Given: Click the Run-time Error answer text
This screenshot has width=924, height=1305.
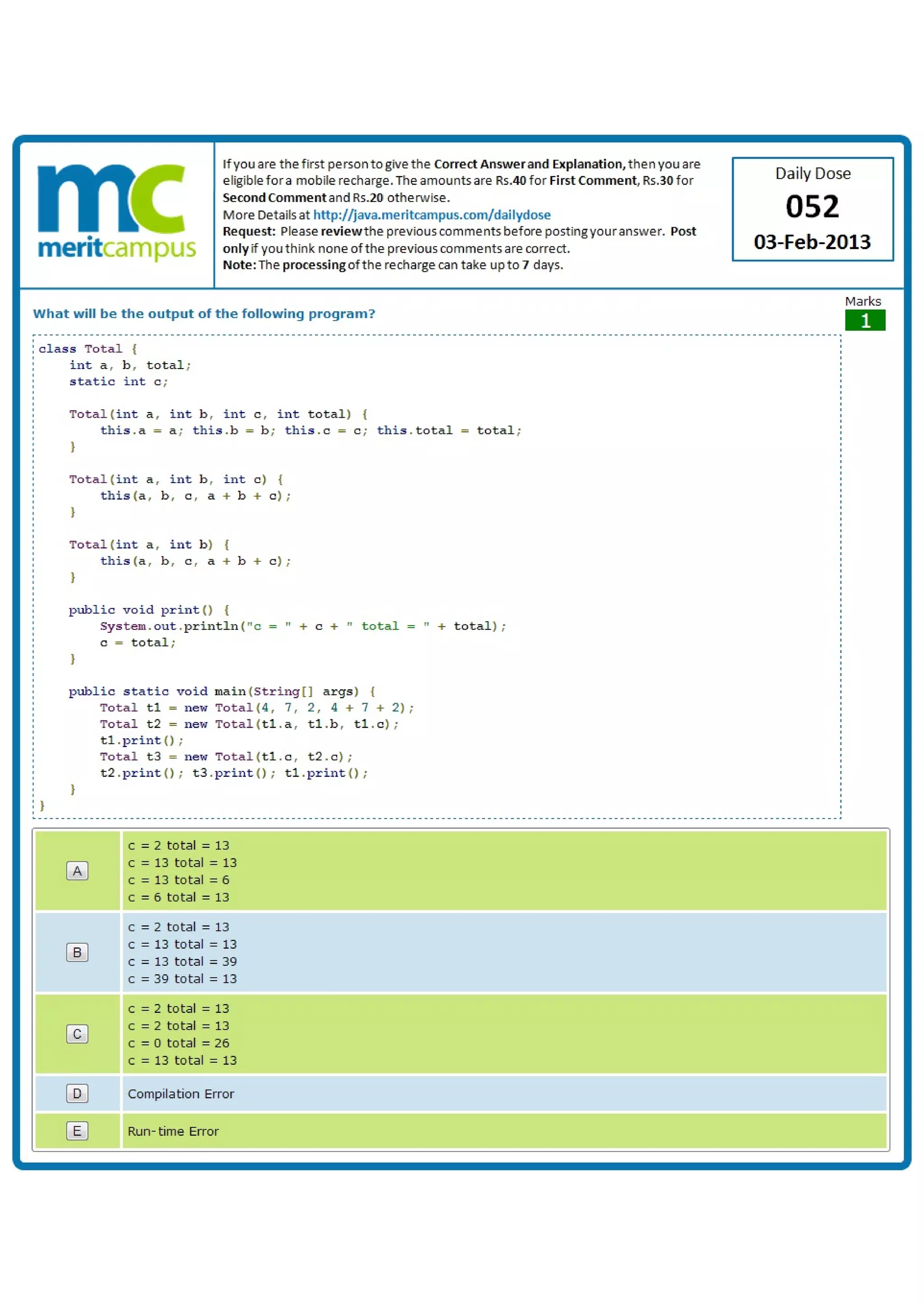Looking at the screenshot, I should point(173,1131).
